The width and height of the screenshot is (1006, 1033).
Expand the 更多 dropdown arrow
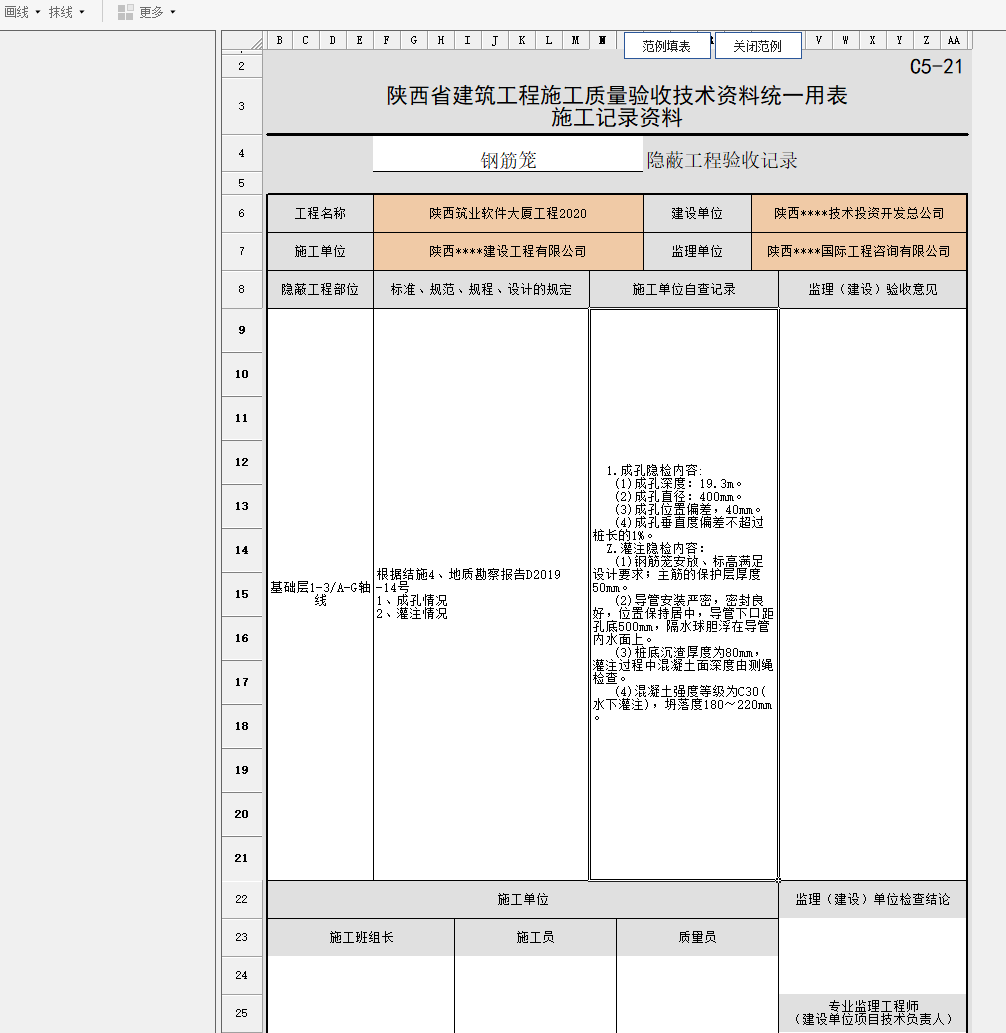pyautogui.click(x=173, y=12)
